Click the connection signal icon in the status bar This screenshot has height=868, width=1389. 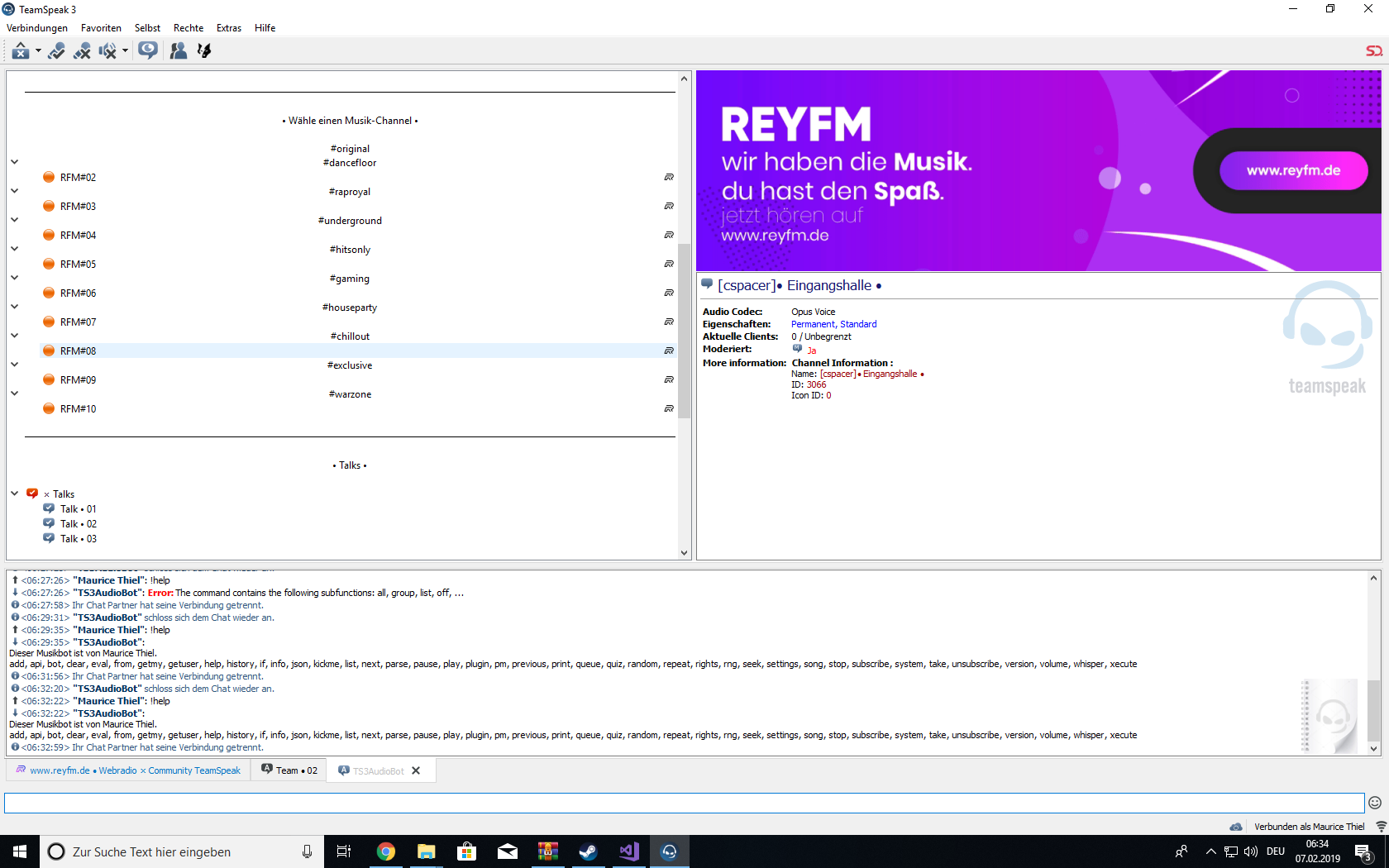(1379, 826)
